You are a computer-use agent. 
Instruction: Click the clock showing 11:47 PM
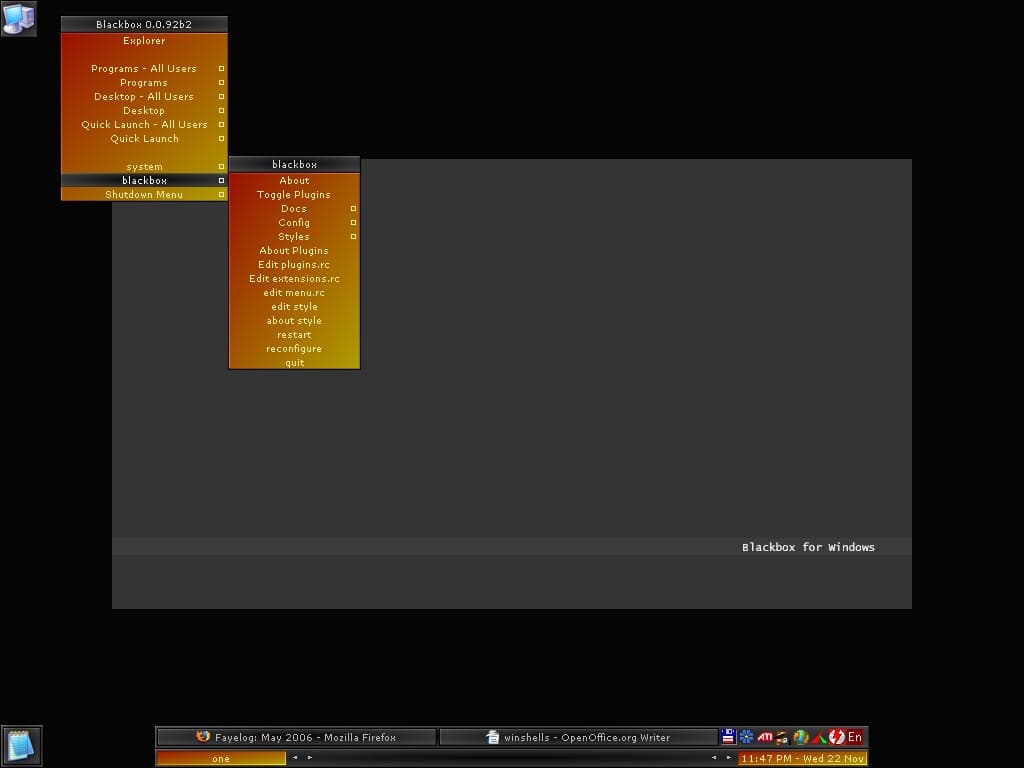click(x=803, y=758)
